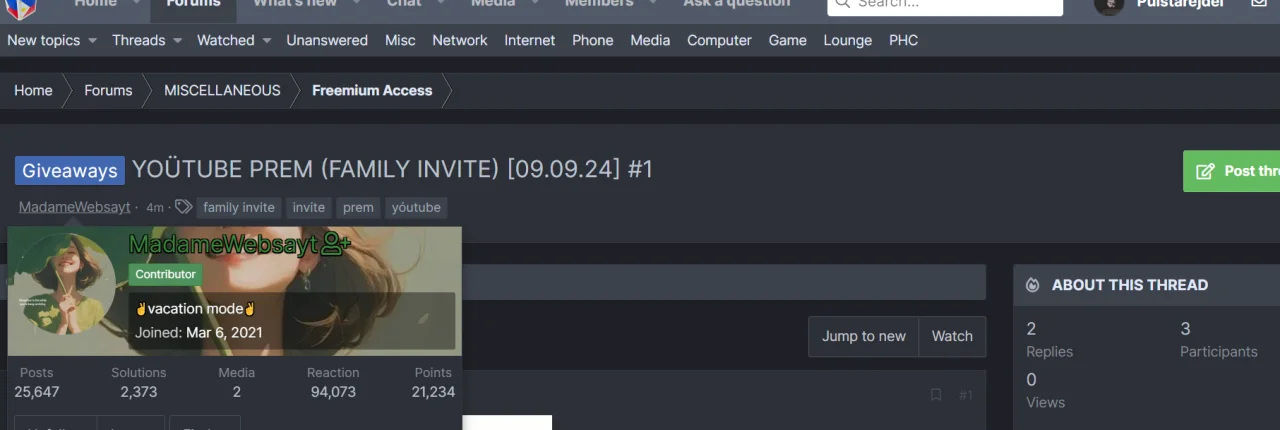Click the Participants count in About This Thread
This screenshot has height=430, width=1280.
pyautogui.click(x=1186, y=328)
